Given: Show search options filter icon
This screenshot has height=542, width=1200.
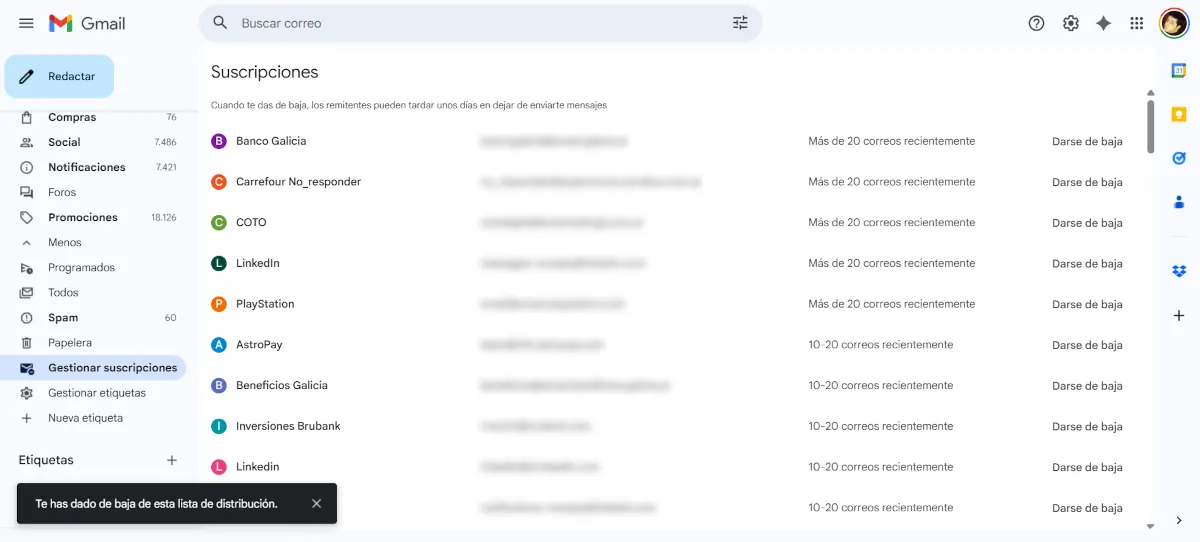Looking at the screenshot, I should (x=740, y=23).
